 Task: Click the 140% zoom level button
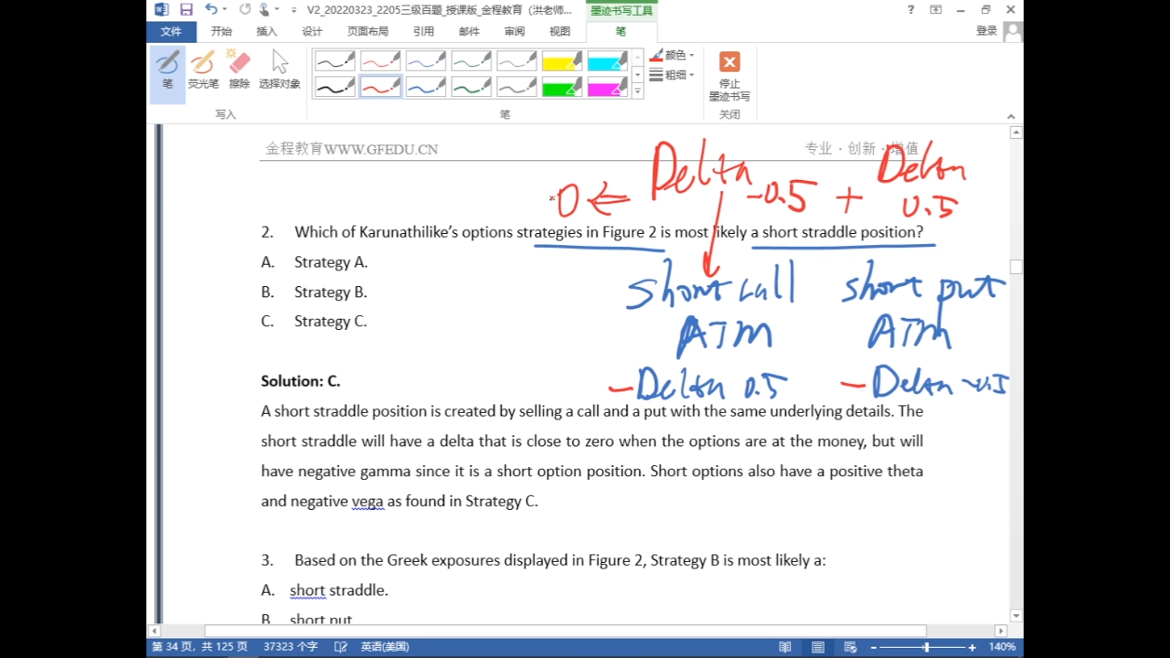[x=1002, y=647]
